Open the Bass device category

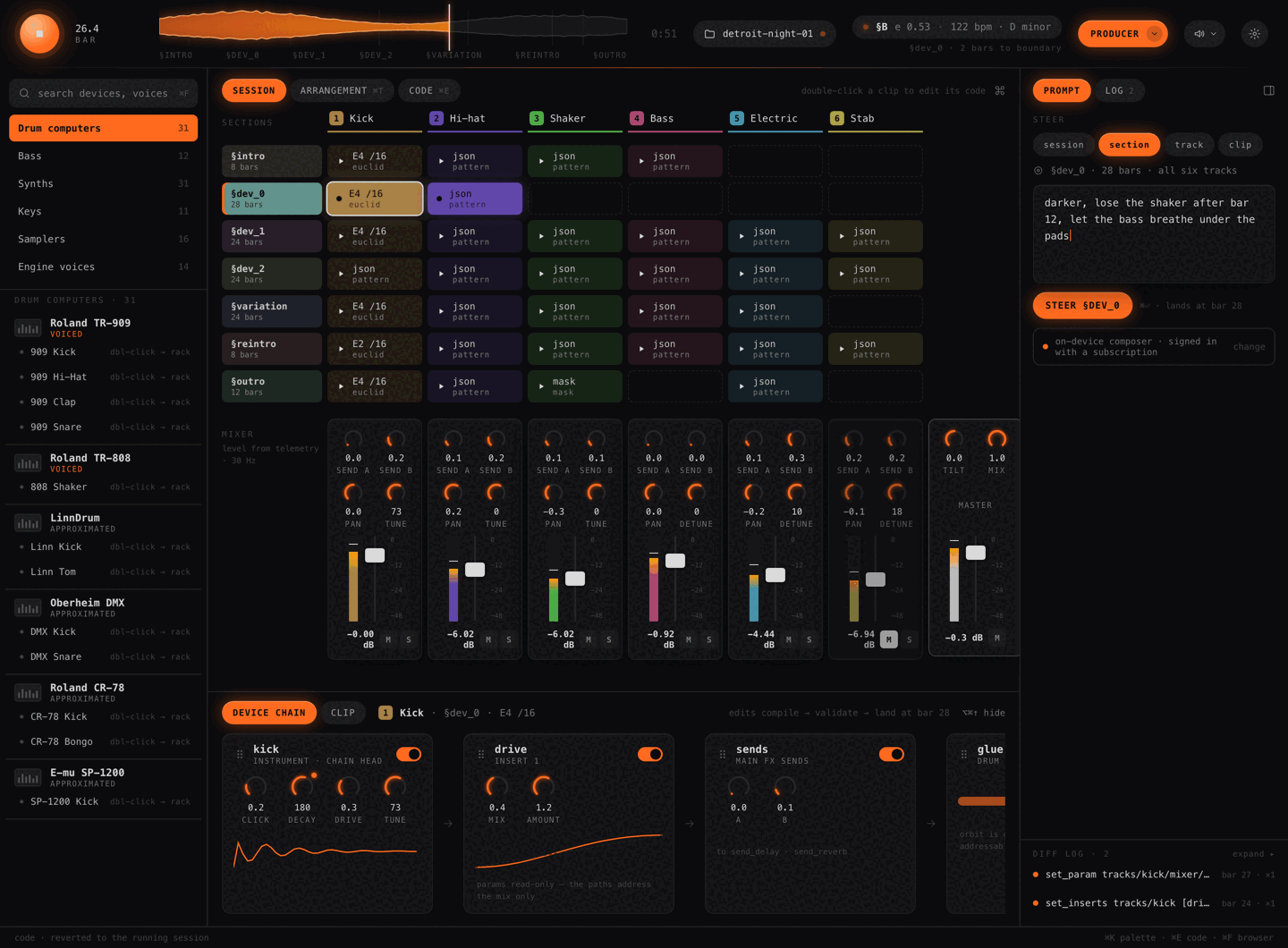pos(103,156)
